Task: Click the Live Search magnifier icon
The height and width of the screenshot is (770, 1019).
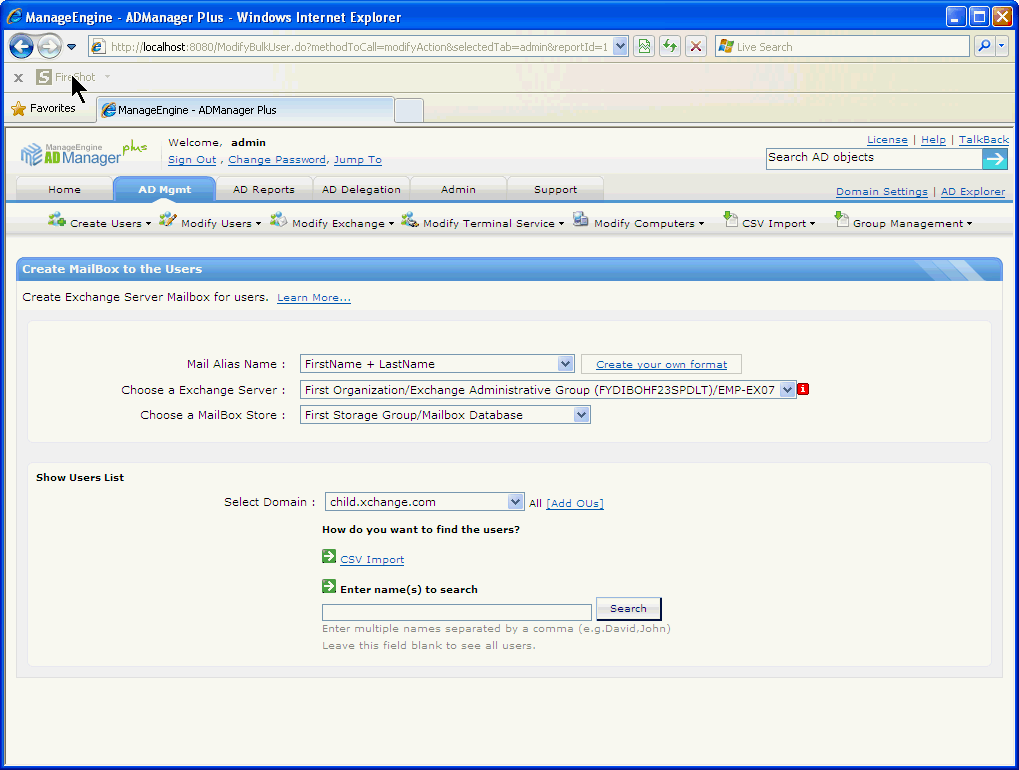Action: point(985,46)
